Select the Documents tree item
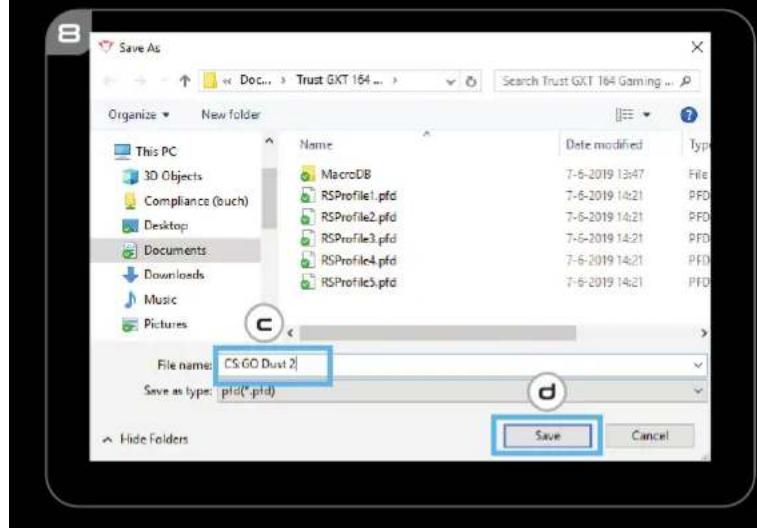This screenshot has height=528, width=757. (175, 250)
